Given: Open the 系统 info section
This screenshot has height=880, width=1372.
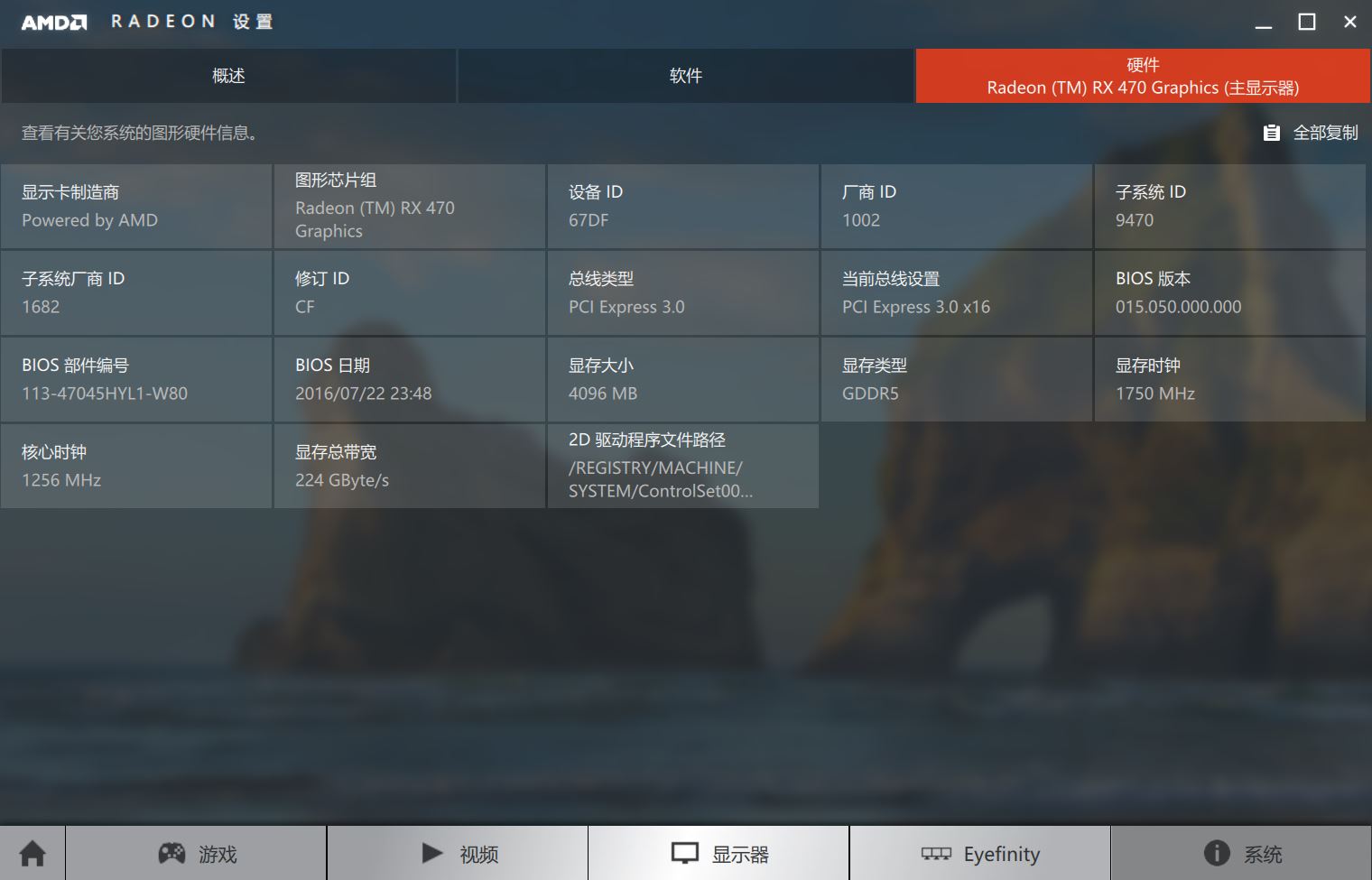Looking at the screenshot, I should (1241, 853).
